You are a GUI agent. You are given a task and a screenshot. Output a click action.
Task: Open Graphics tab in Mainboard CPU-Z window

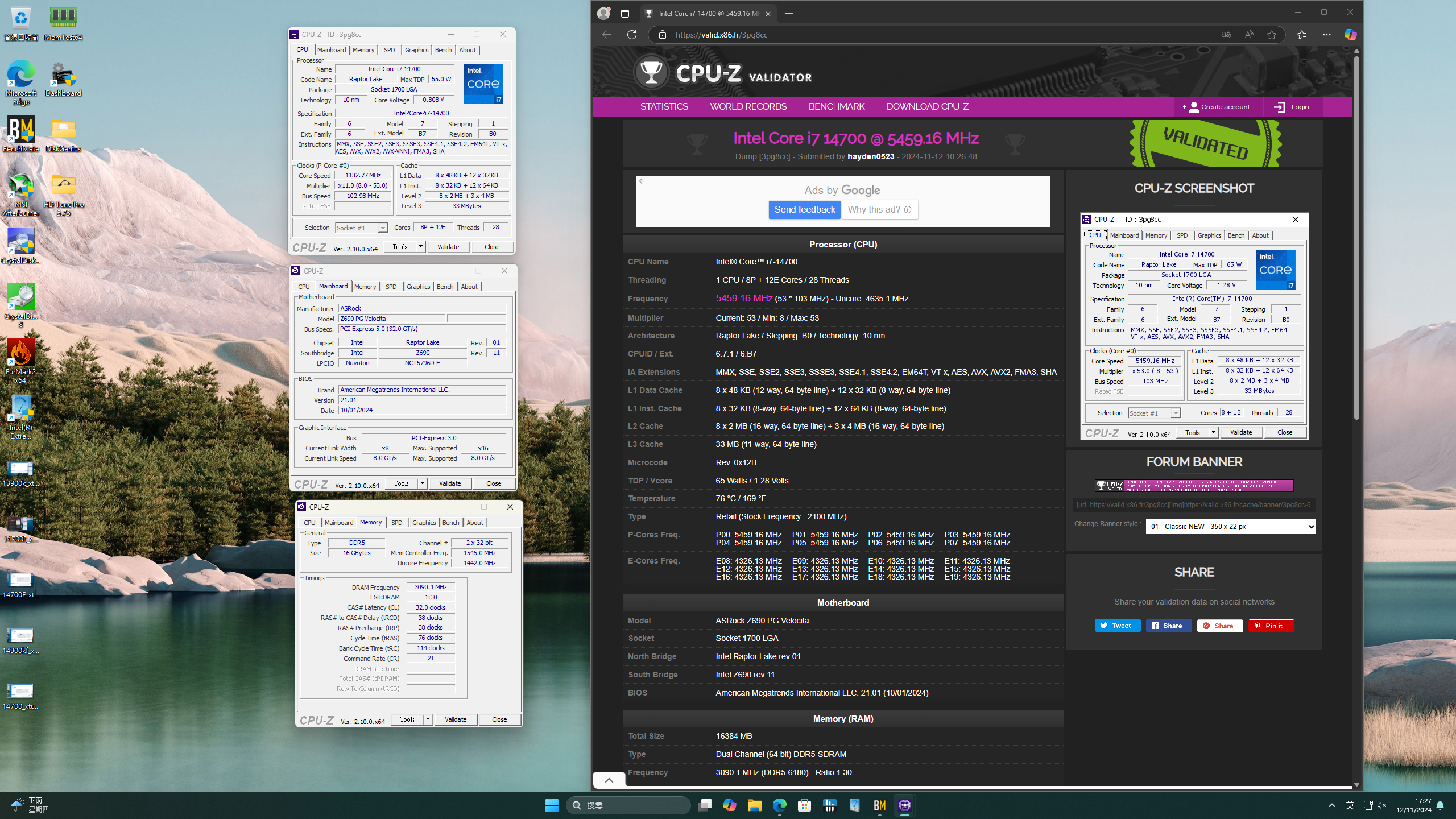pyautogui.click(x=418, y=287)
